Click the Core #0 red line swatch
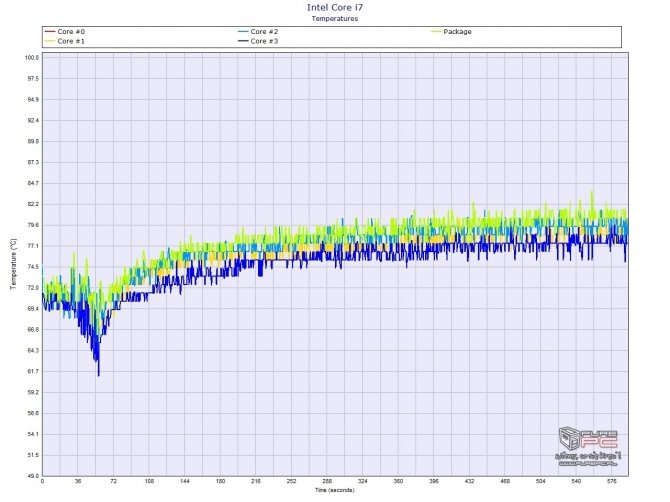The image size is (670, 502). click(50, 32)
